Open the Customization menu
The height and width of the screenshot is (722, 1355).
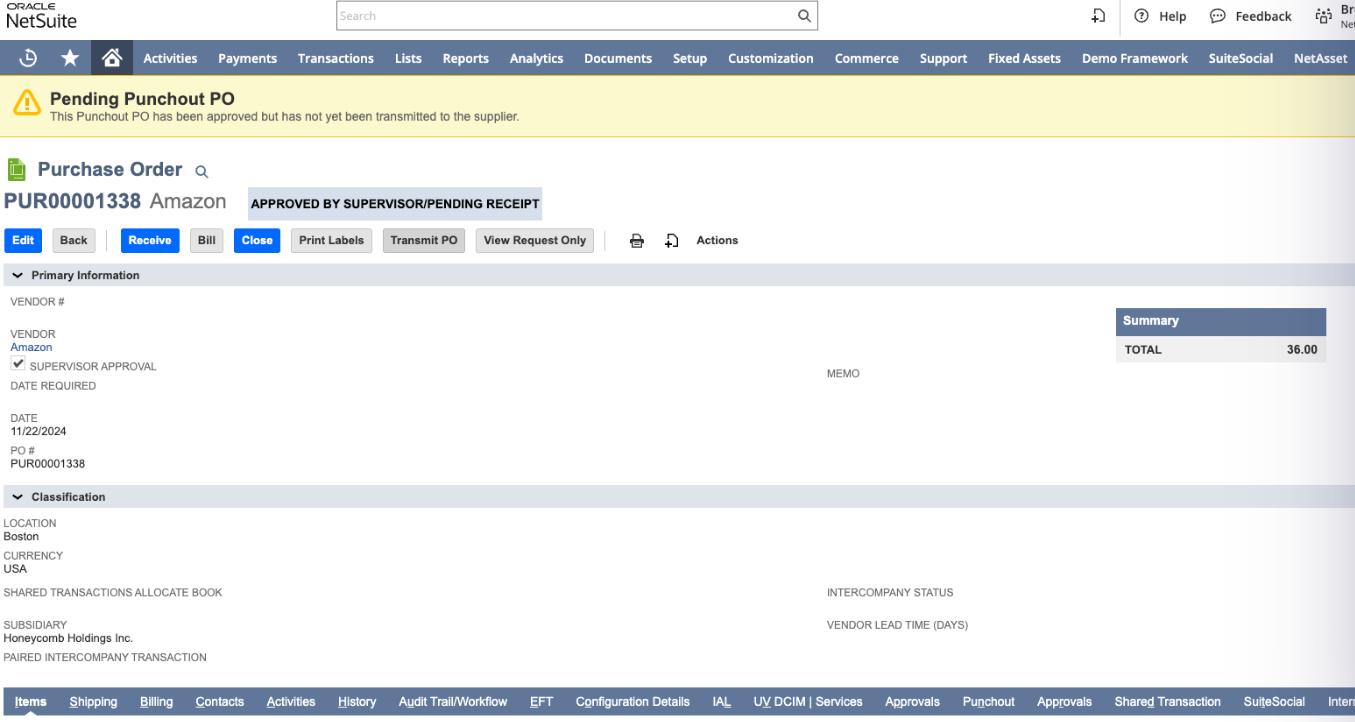[771, 58]
